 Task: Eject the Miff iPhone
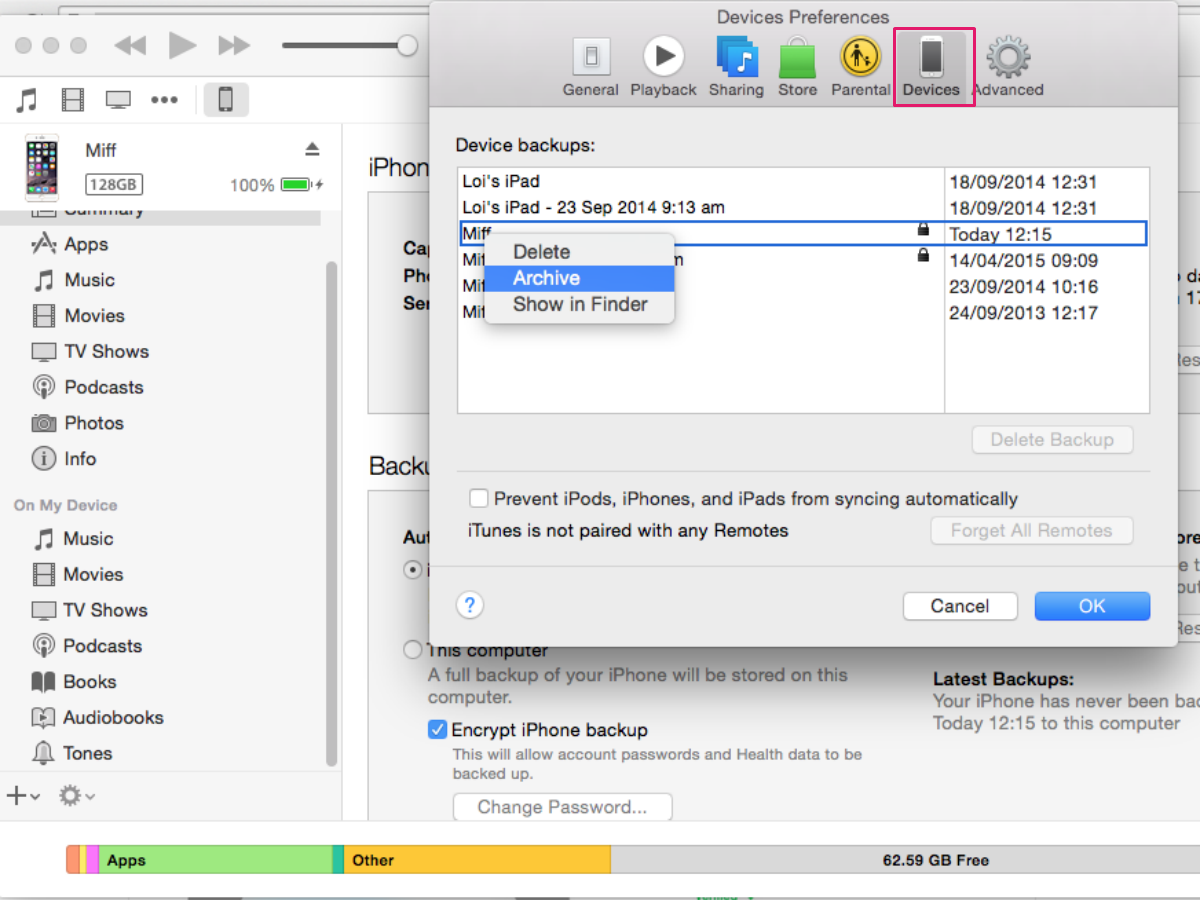click(312, 149)
